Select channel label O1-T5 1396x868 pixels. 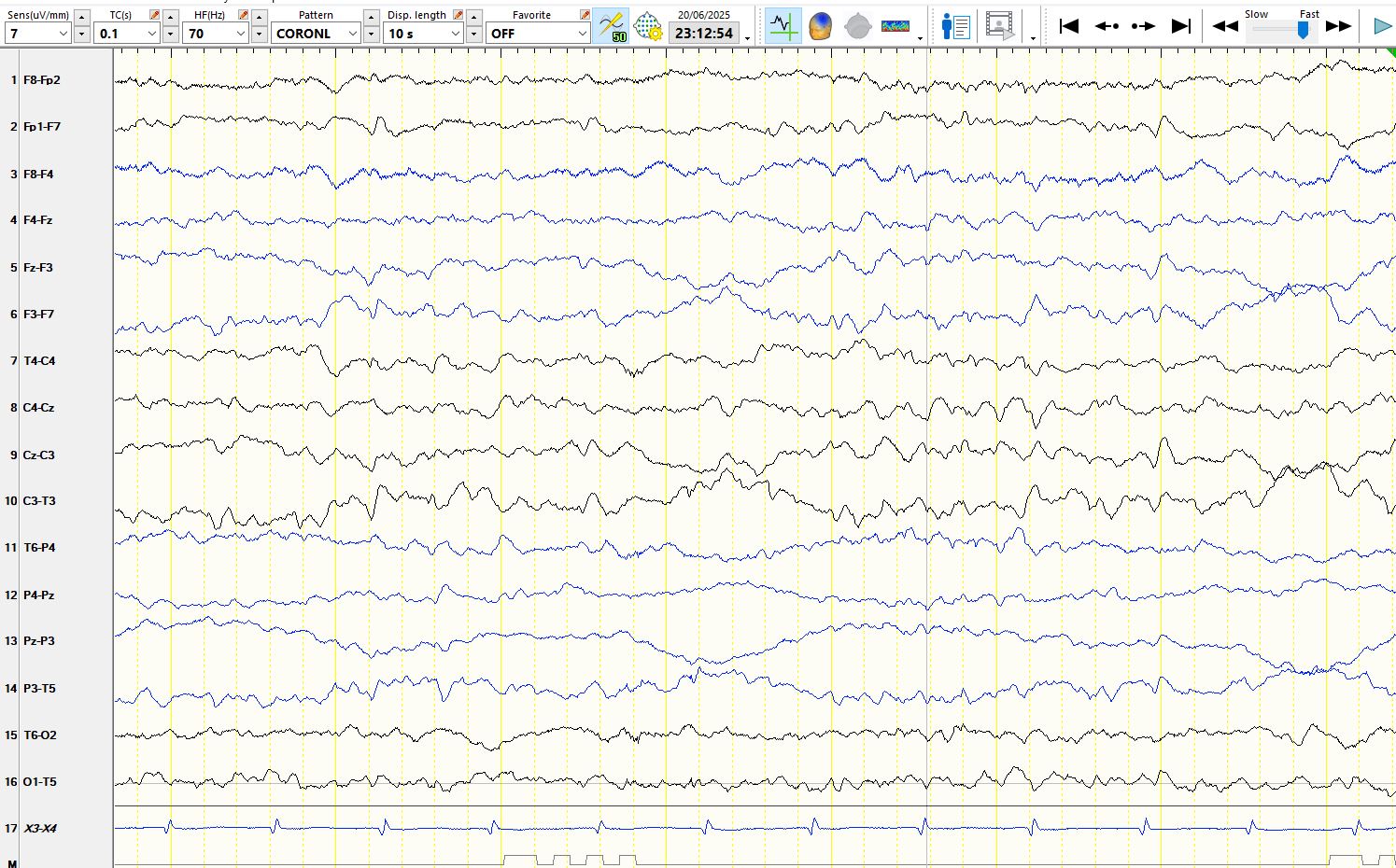click(40, 782)
